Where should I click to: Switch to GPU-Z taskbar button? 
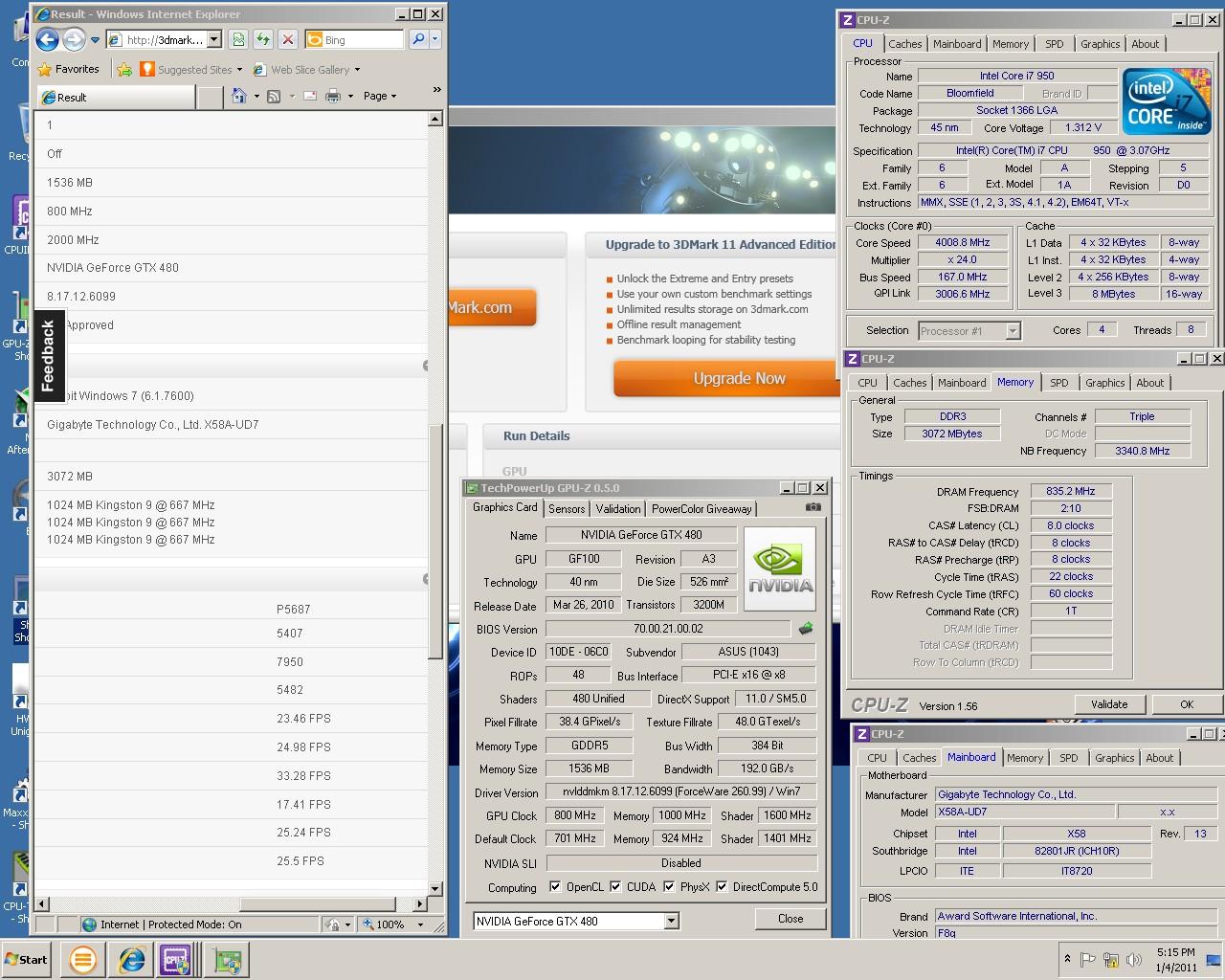[x=228, y=960]
